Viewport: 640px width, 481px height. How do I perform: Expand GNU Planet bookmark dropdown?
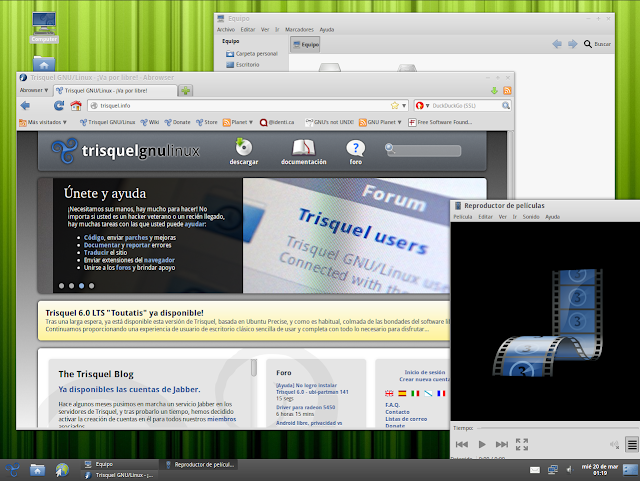380,122
